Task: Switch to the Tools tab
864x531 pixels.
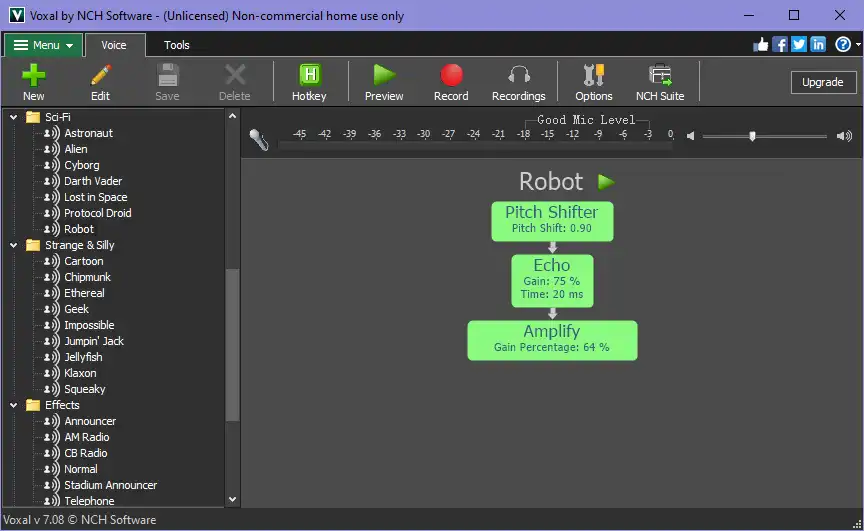Action: click(177, 45)
